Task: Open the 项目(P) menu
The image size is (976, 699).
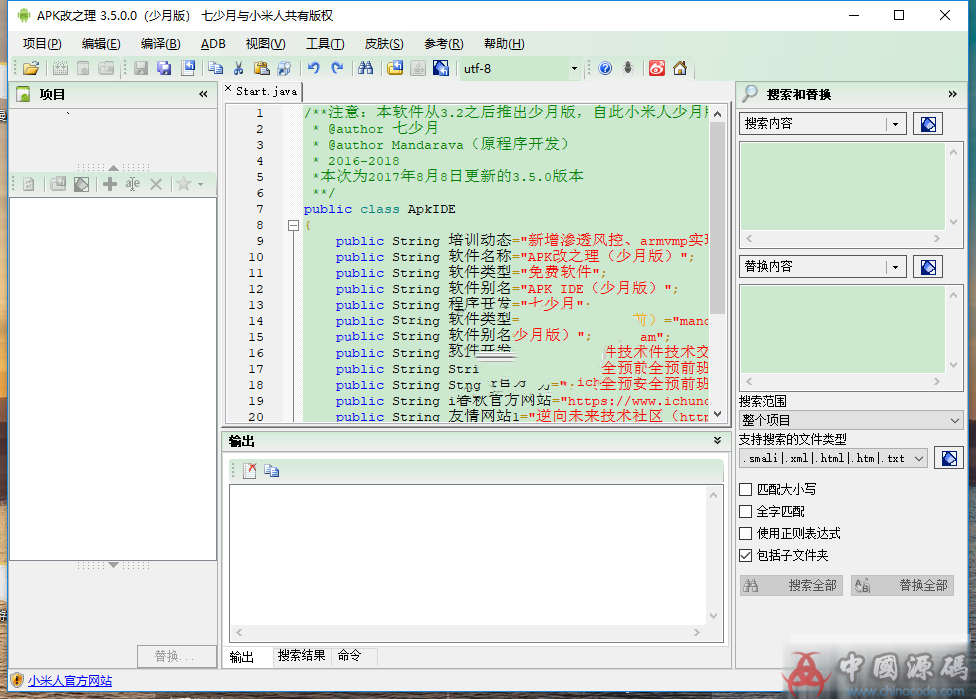Action: click(42, 44)
